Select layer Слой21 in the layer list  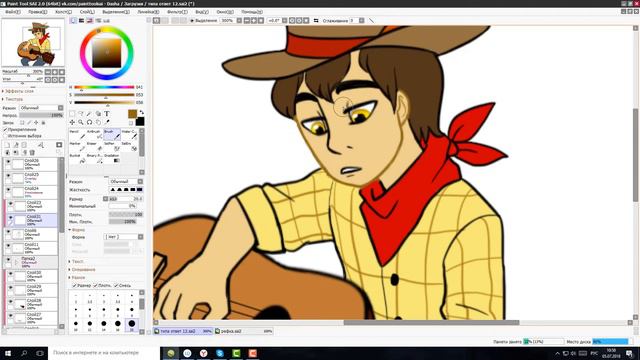click(x=33, y=220)
